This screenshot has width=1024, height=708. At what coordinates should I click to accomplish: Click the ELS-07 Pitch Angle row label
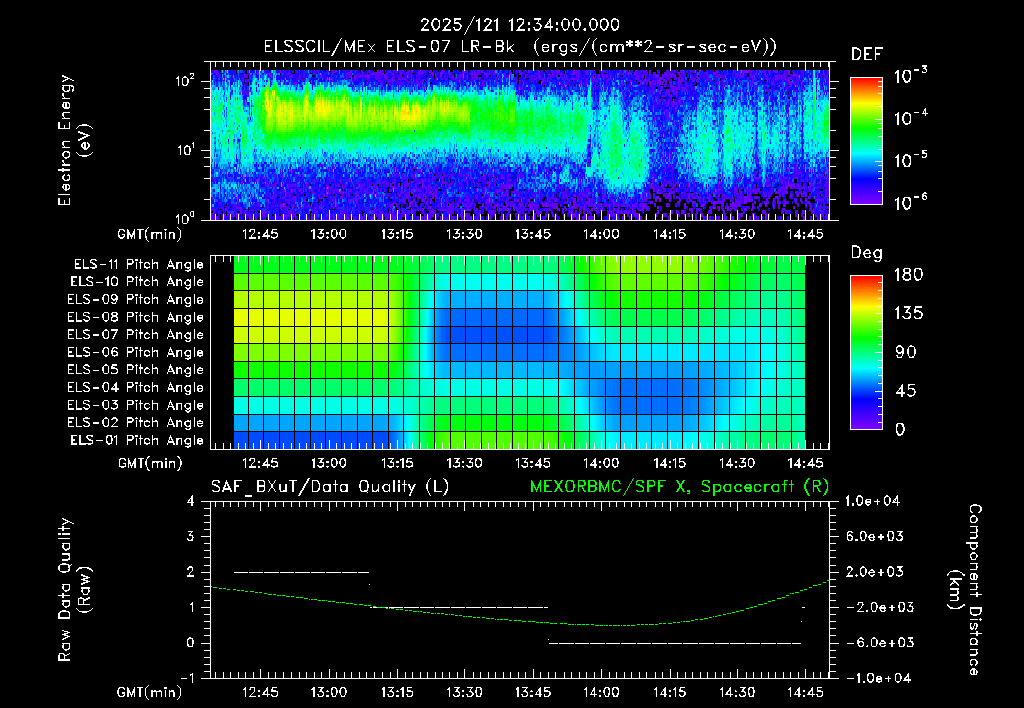(135, 335)
